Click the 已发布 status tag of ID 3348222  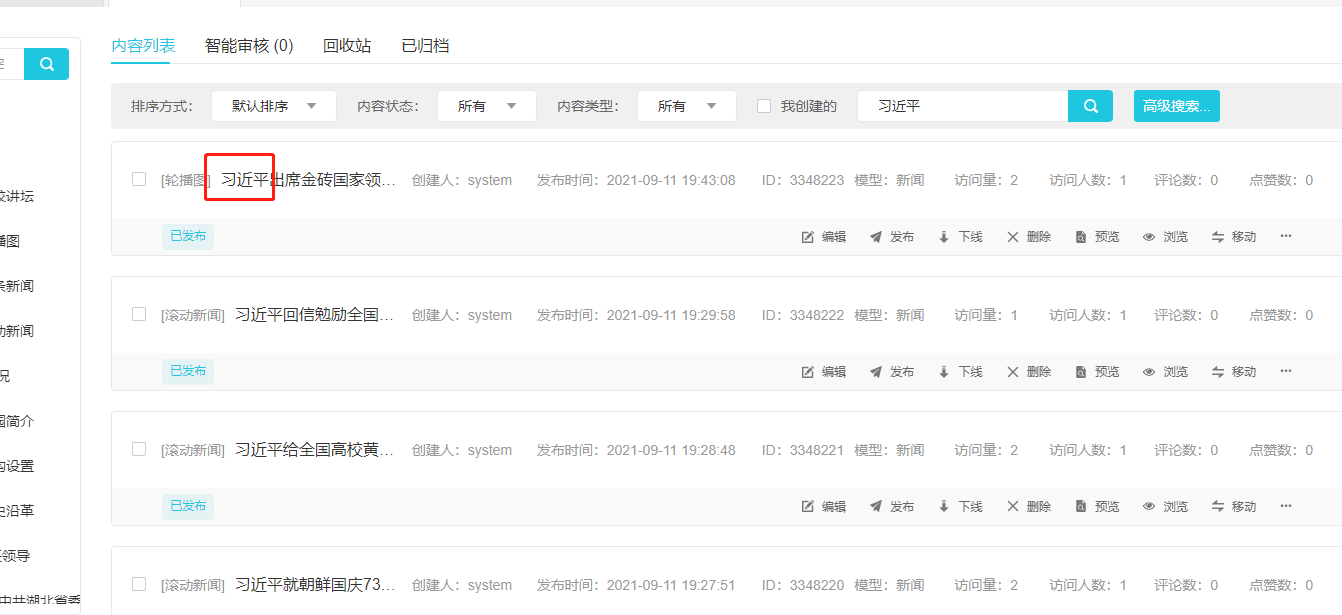coord(188,371)
